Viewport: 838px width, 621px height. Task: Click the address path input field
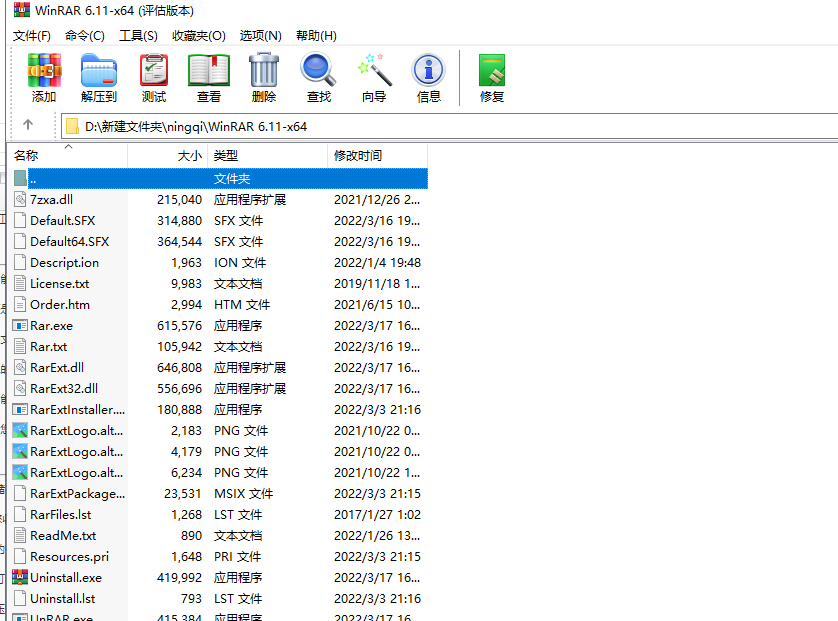449,127
